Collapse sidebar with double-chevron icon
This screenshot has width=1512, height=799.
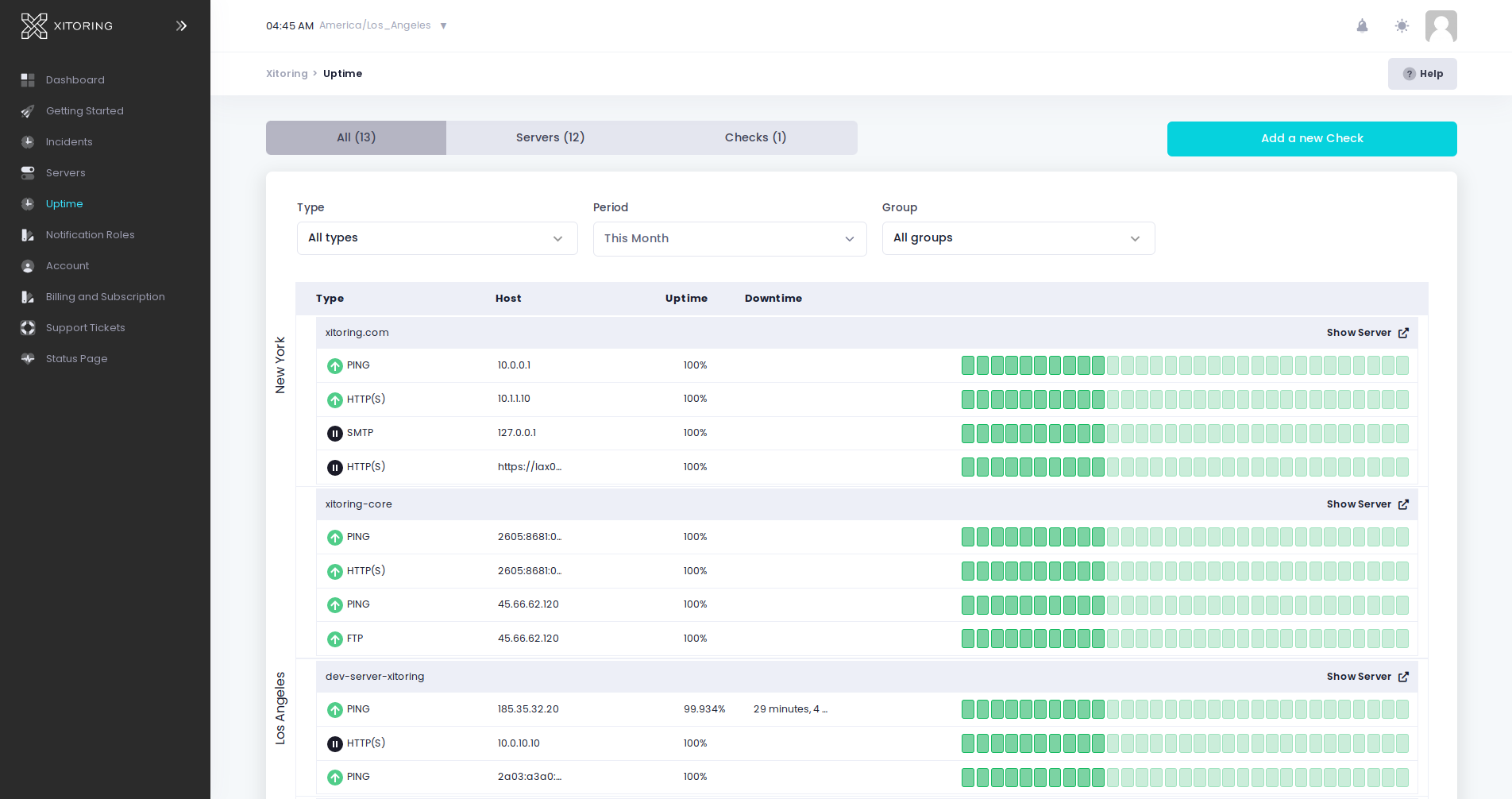pyautogui.click(x=181, y=26)
